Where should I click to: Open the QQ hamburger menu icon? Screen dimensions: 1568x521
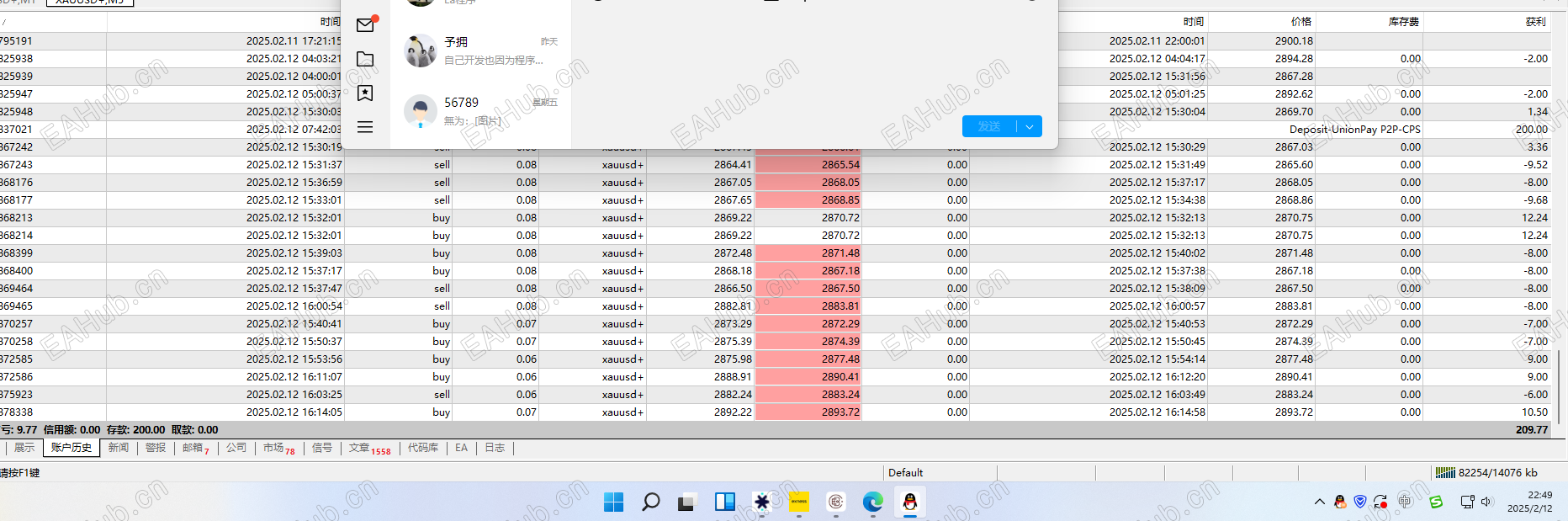pyautogui.click(x=365, y=127)
